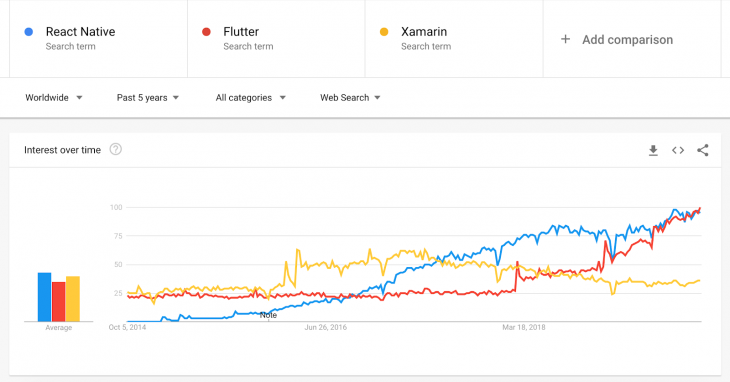Click the red average bar for Flutter

[59, 302]
